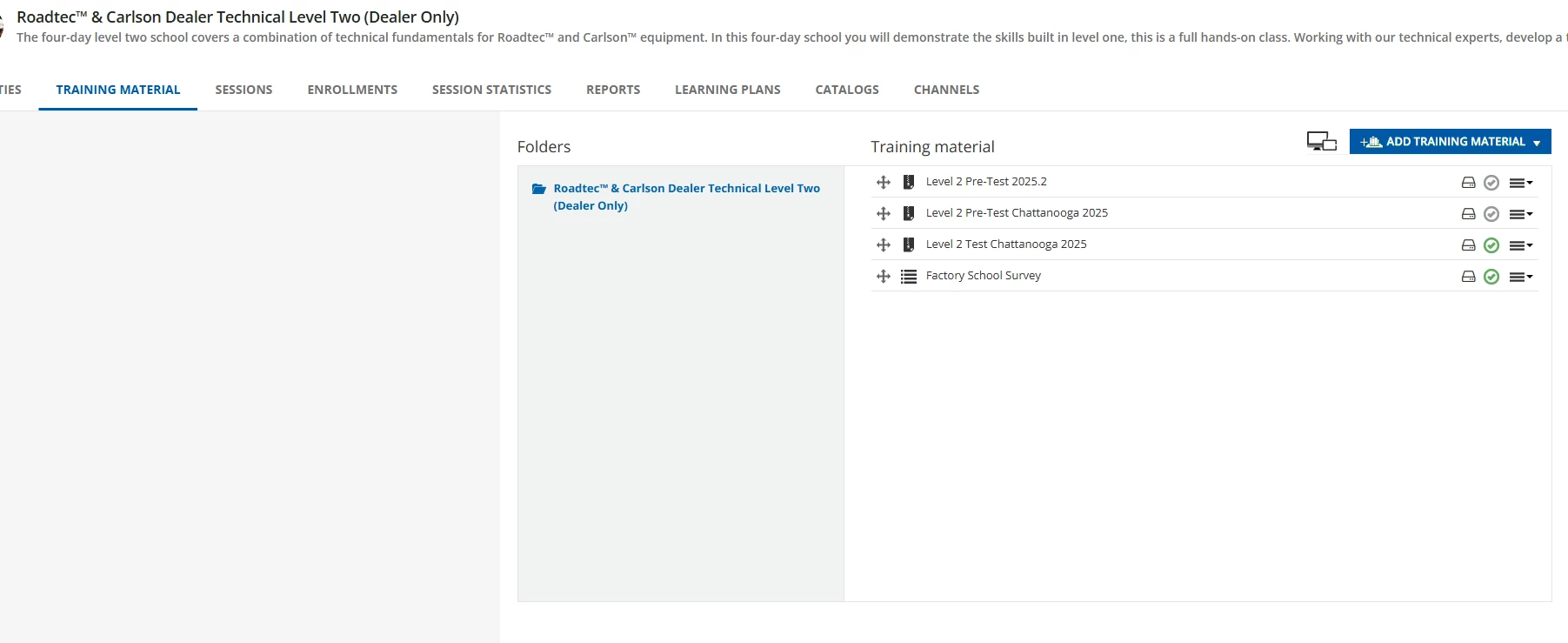Click the storage icon for Level 2 Pre-Test 2025.2

1468,183
